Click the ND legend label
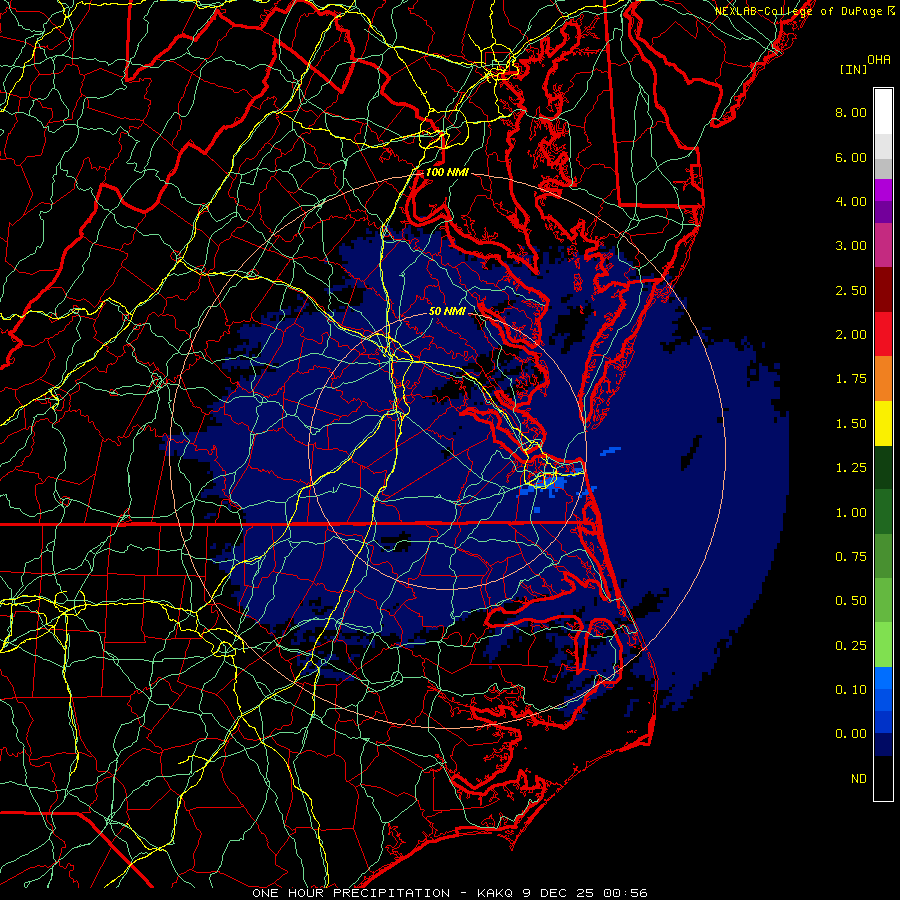The width and height of the screenshot is (900, 900). (x=859, y=779)
